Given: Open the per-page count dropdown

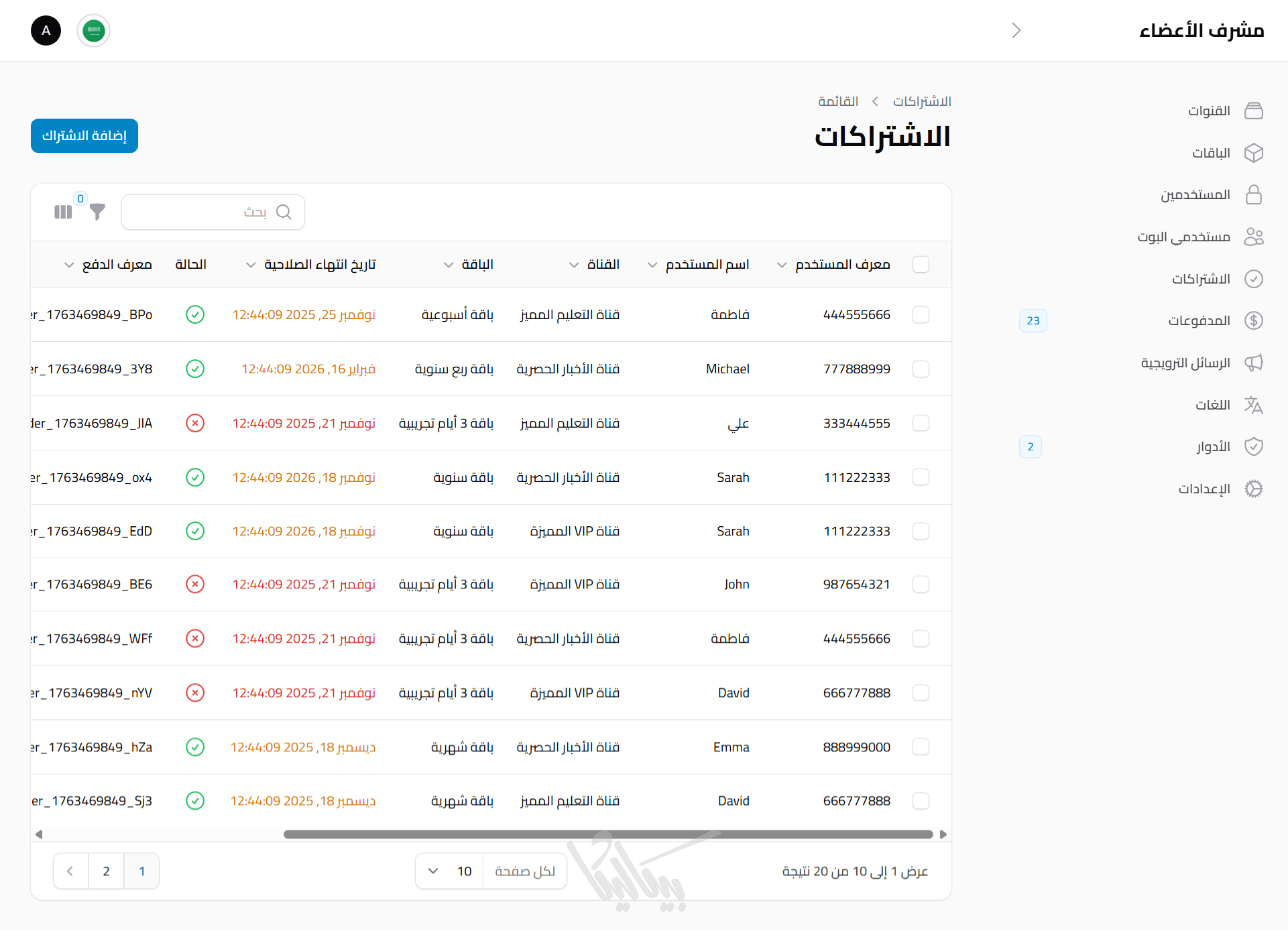Looking at the screenshot, I should tap(449, 871).
